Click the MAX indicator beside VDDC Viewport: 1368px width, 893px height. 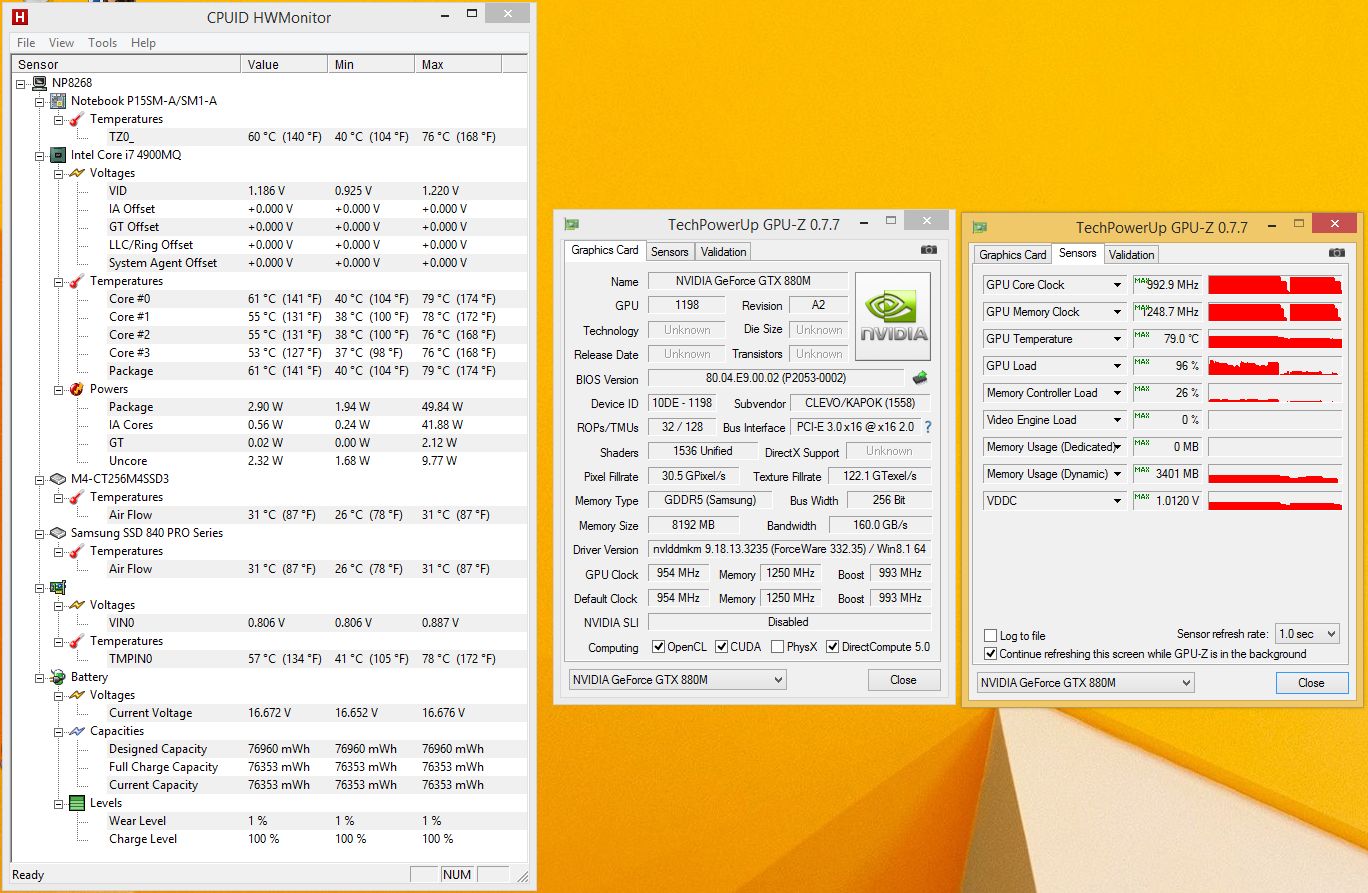click(1141, 497)
